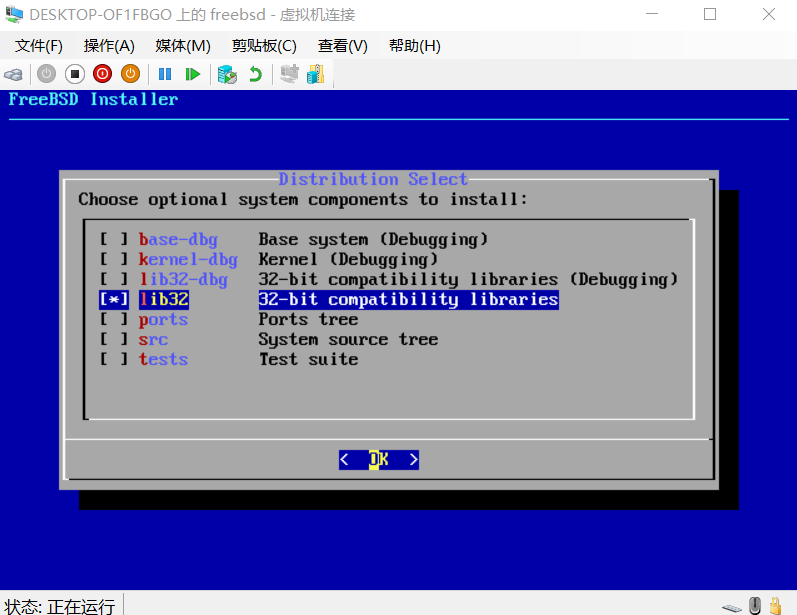Select 'Kernel (Debugging)' description text
The width and height of the screenshot is (797, 615).
pos(348,259)
